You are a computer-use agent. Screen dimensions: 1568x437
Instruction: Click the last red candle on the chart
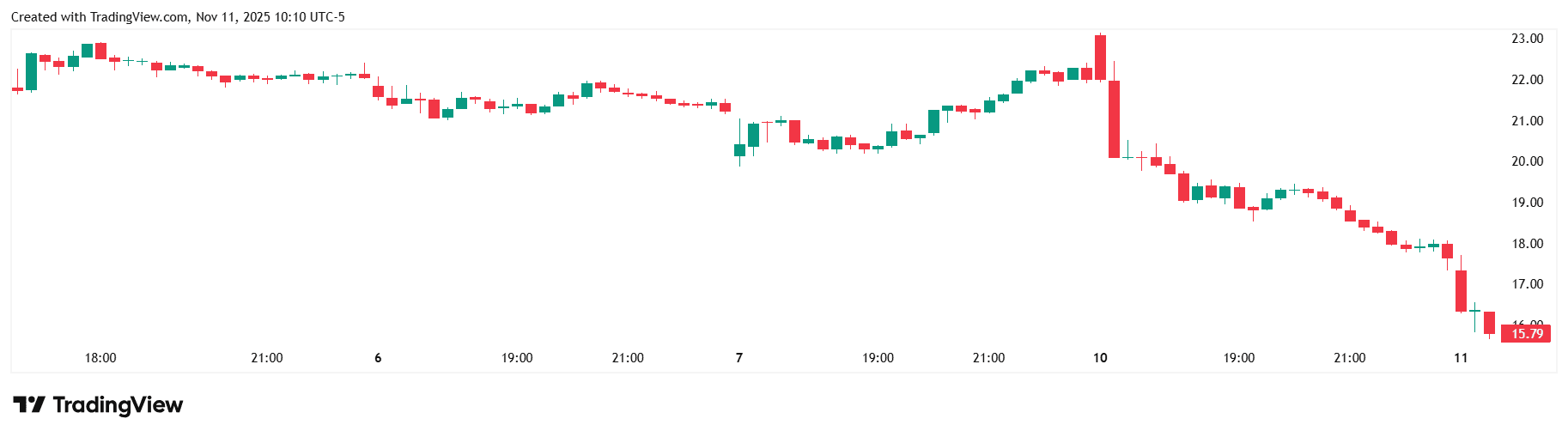pos(1489,323)
